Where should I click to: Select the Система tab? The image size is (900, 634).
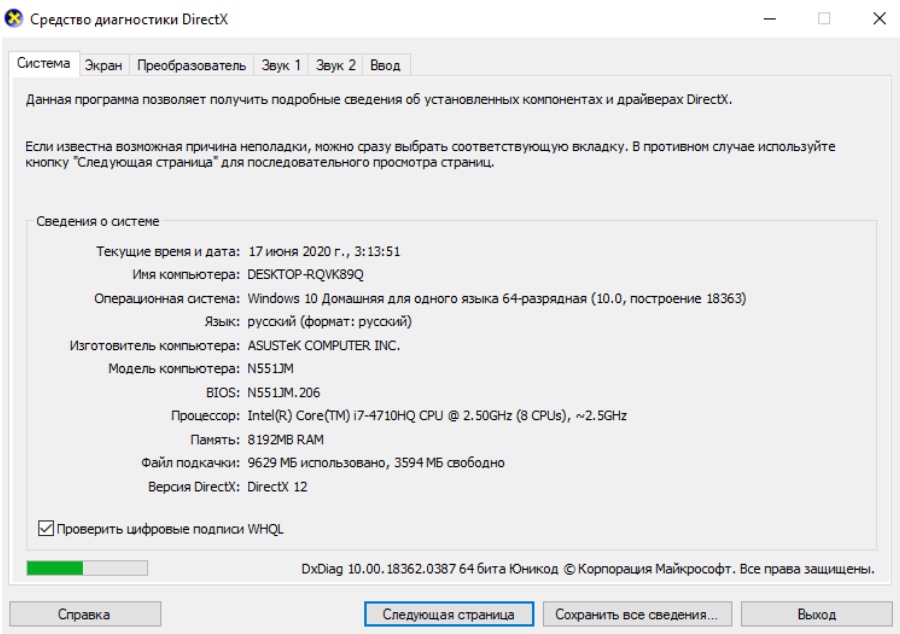click(44, 64)
